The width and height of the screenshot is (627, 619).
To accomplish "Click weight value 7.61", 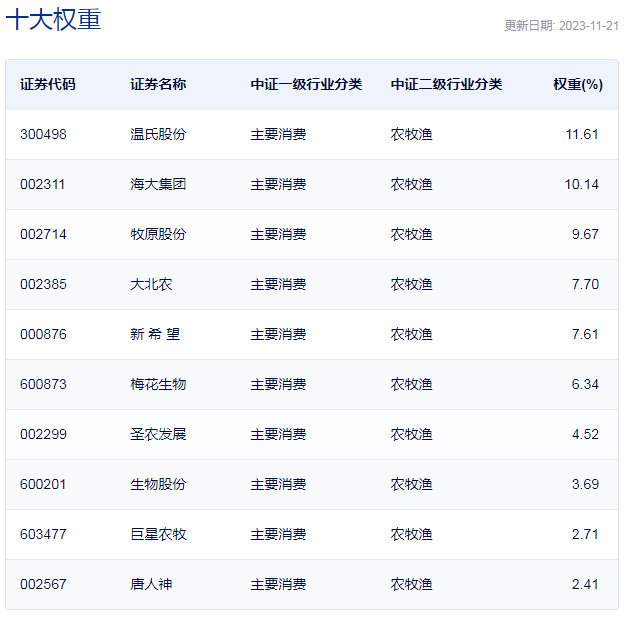I will tap(585, 334).
